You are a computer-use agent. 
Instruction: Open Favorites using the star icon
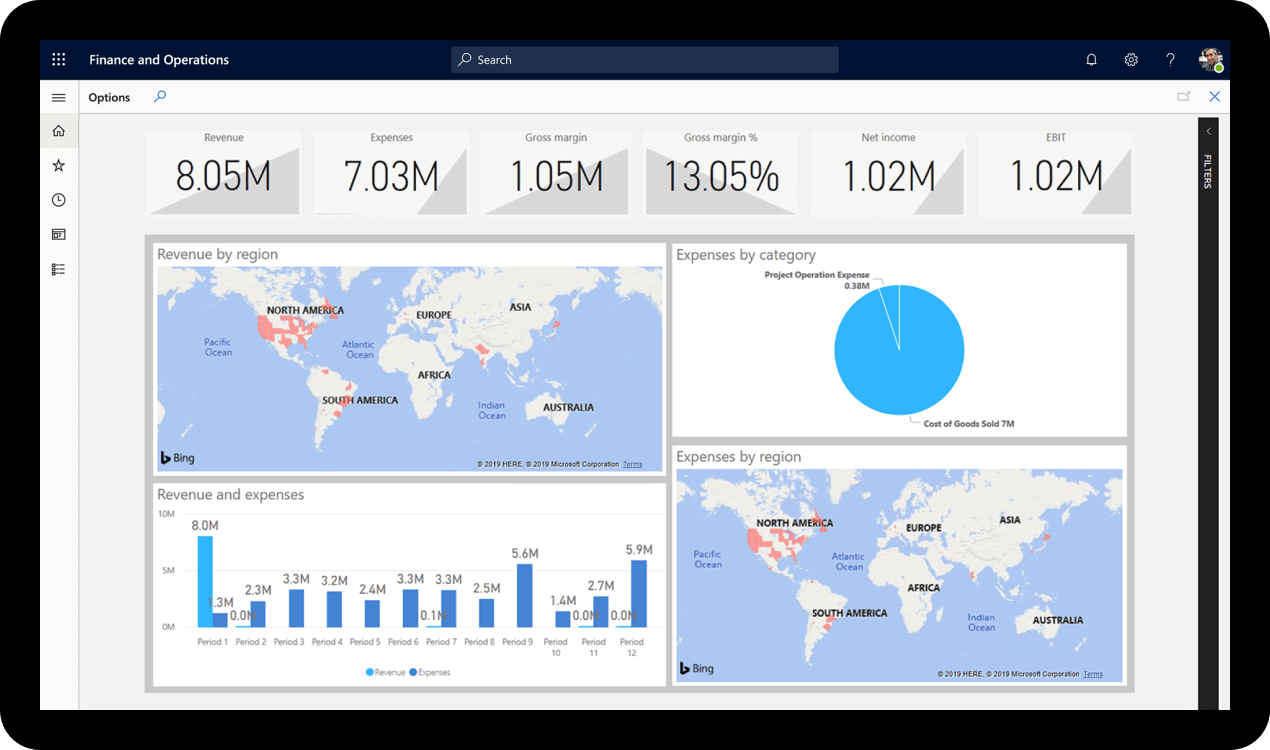(58, 164)
